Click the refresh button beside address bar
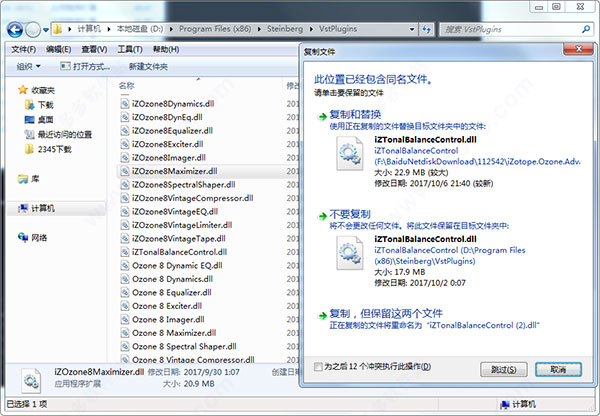Viewport: 600px width, 416px height. click(x=427, y=29)
